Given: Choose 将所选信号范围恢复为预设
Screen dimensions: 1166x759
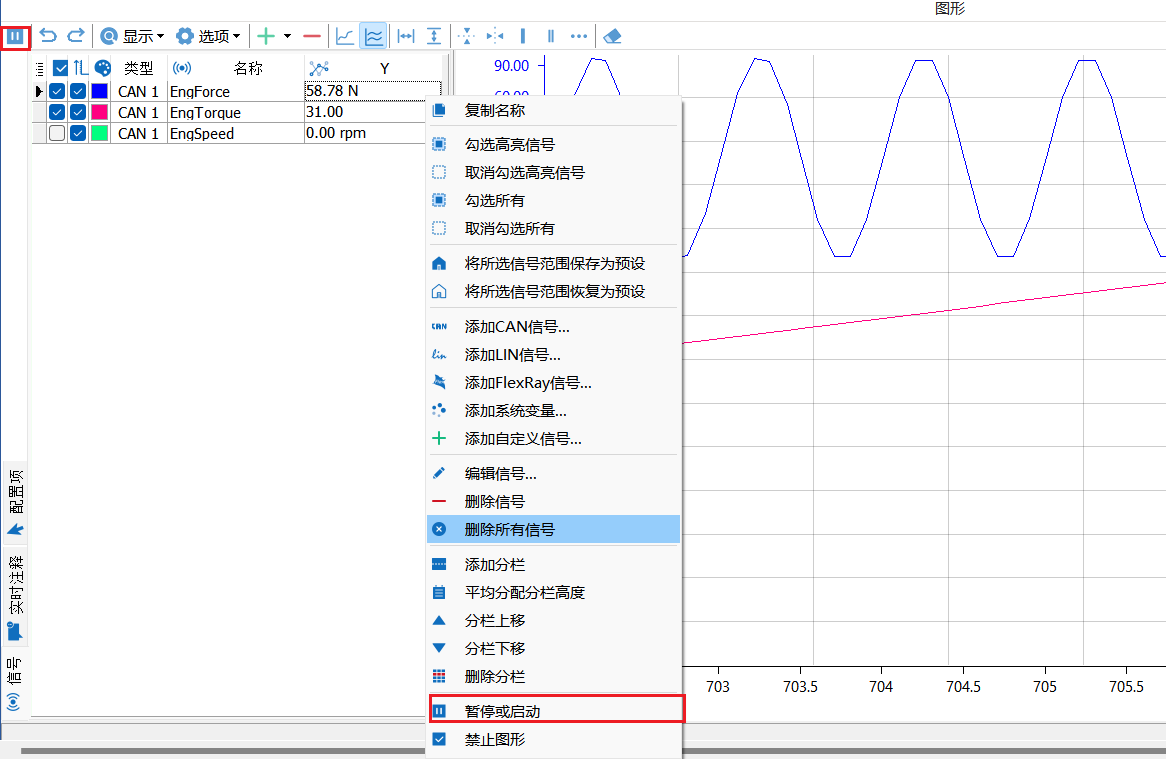Looking at the screenshot, I should (554, 291).
